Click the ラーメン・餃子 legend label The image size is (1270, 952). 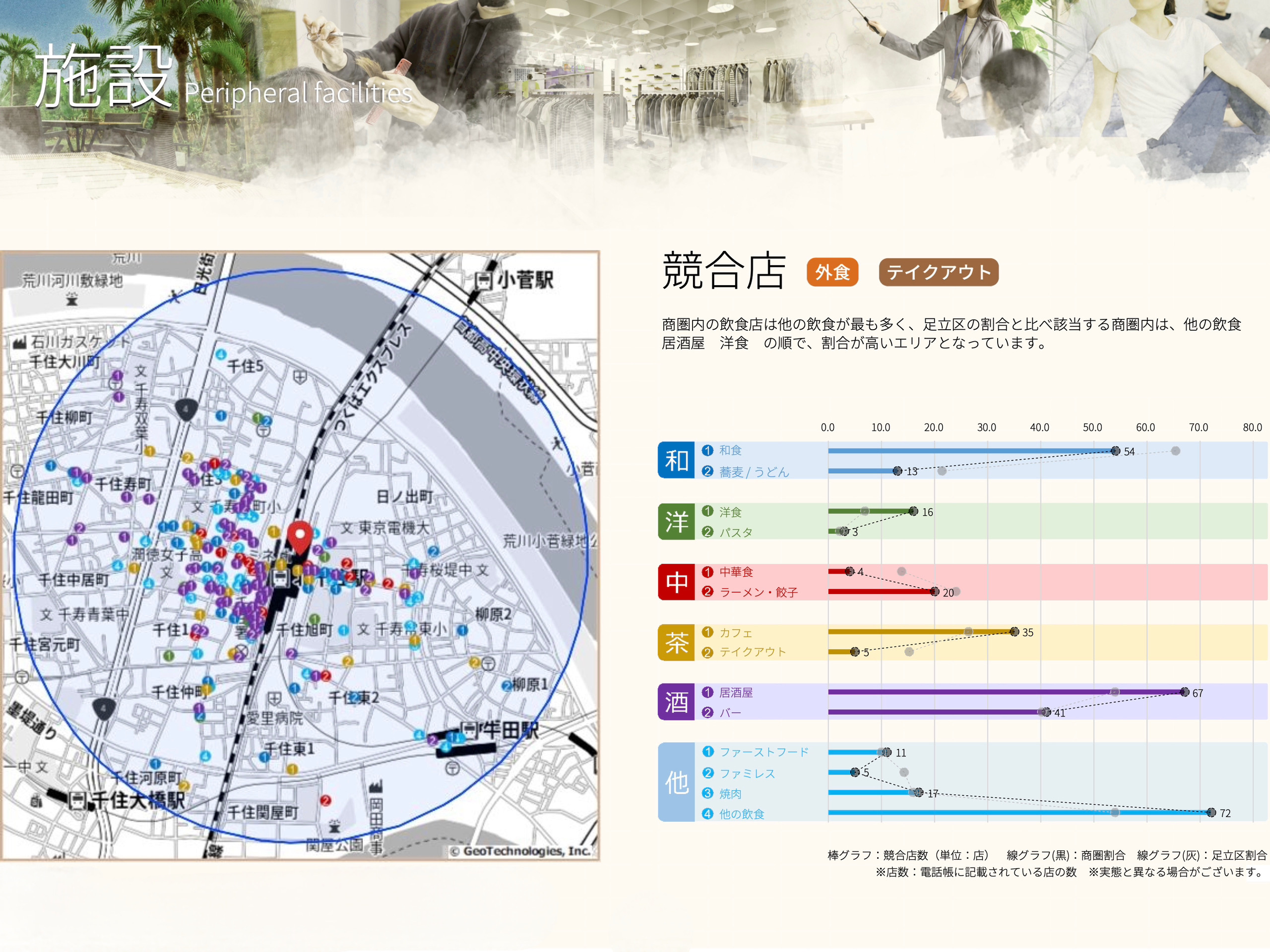tap(759, 592)
